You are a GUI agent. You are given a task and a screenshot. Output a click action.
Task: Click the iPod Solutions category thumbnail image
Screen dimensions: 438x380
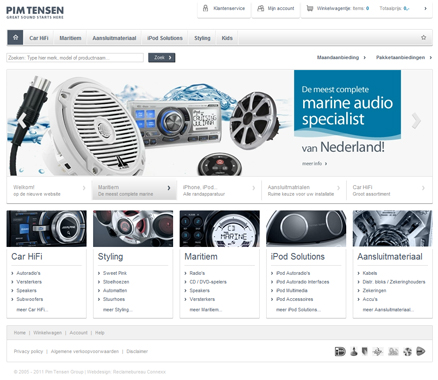click(x=306, y=229)
